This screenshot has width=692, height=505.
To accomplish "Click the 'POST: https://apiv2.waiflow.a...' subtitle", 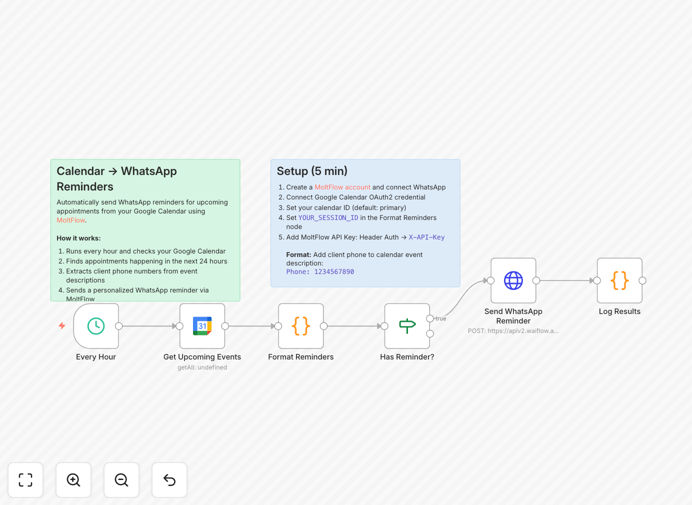I will tap(513, 331).
